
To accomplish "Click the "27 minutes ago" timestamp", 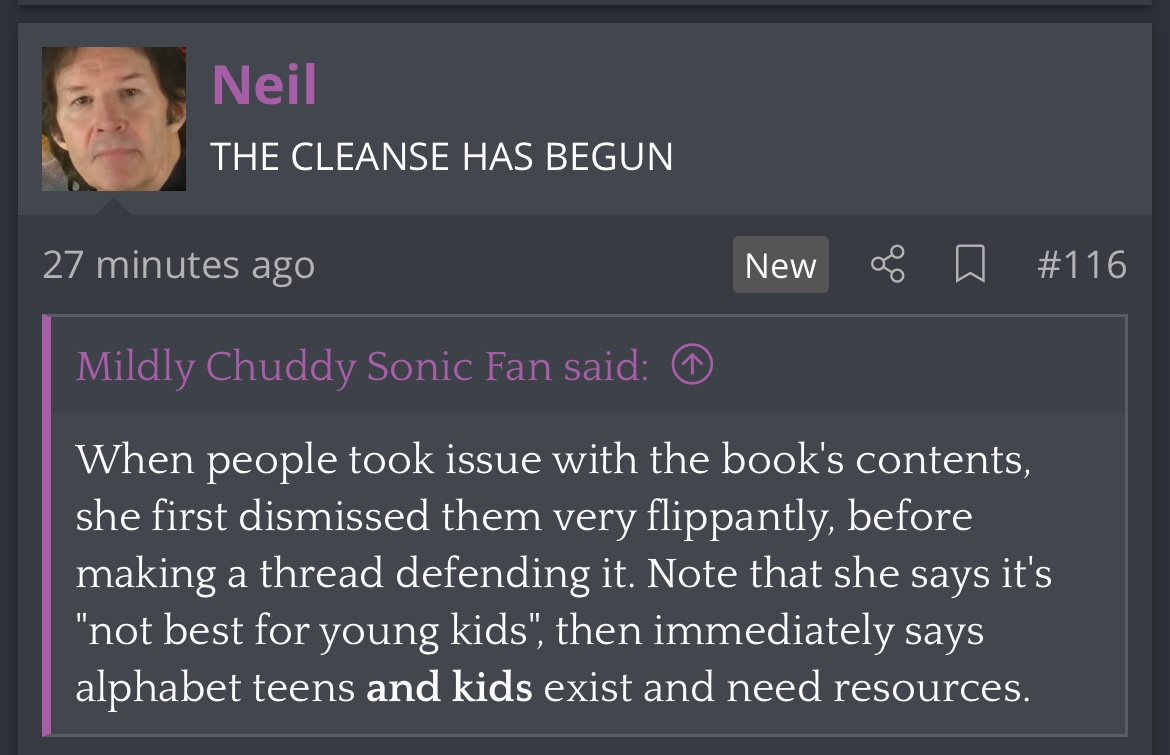I will (179, 265).
